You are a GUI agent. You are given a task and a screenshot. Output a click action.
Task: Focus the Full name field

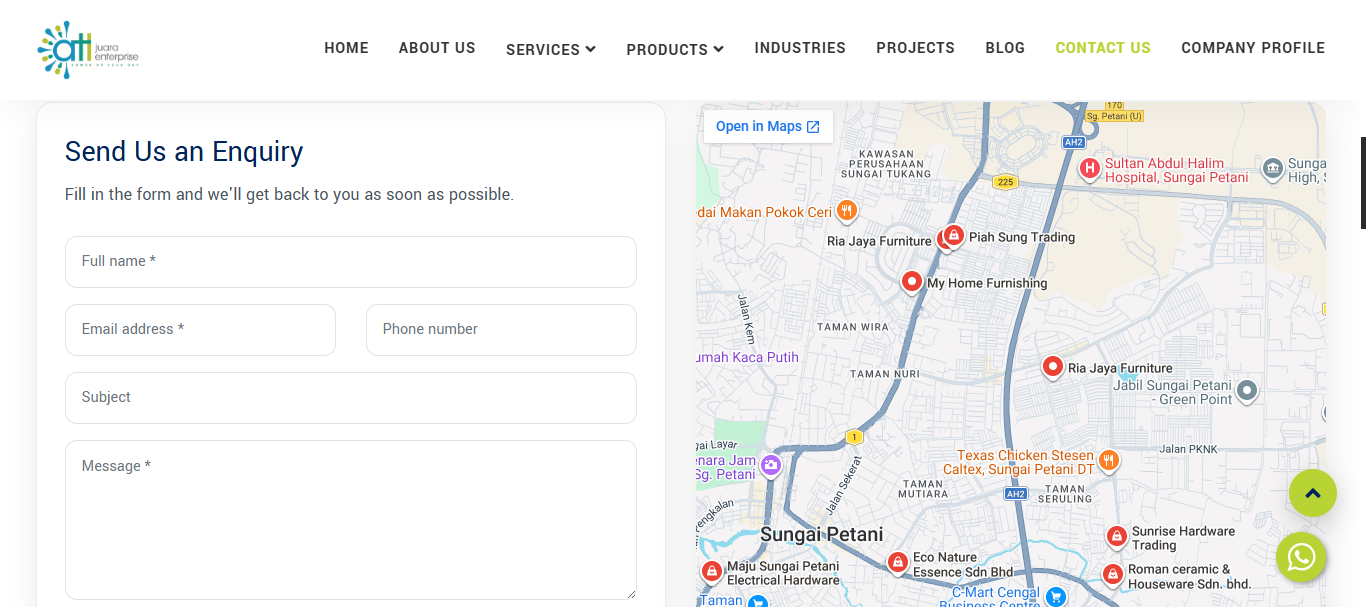(x=351, y=262)
